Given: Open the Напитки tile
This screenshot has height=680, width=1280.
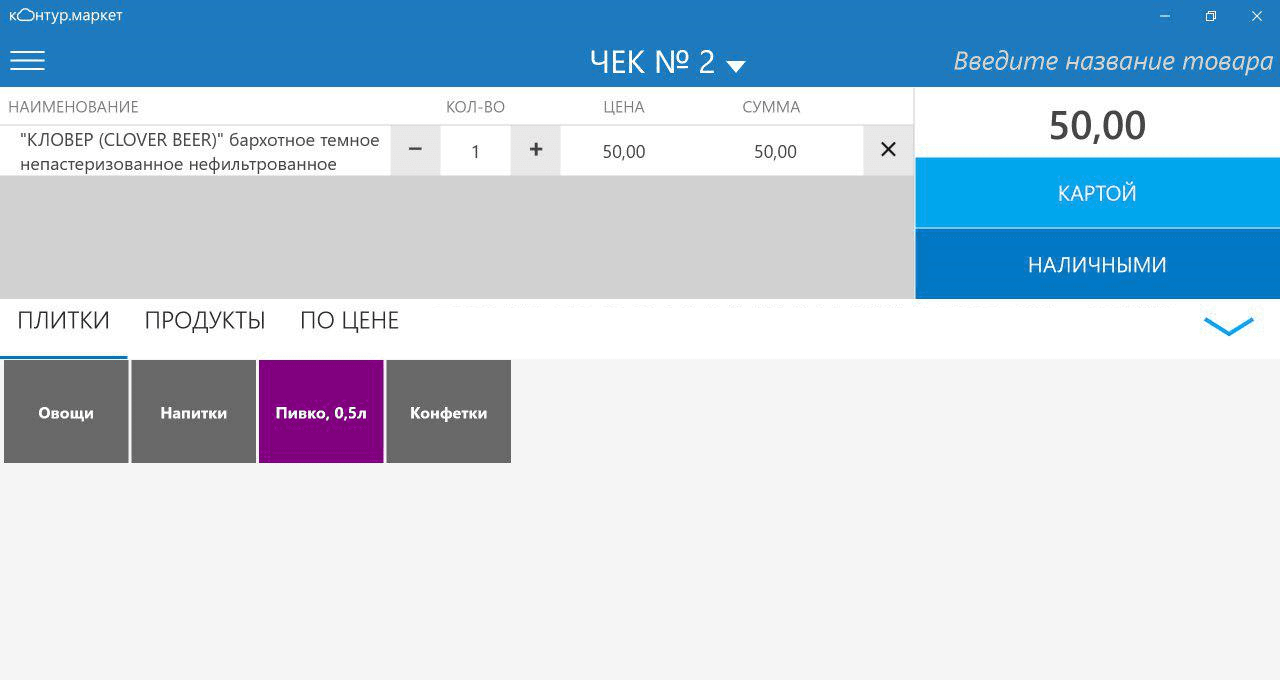Looking at the screenshot, I should pyautogui.click(x=194, y=412).
